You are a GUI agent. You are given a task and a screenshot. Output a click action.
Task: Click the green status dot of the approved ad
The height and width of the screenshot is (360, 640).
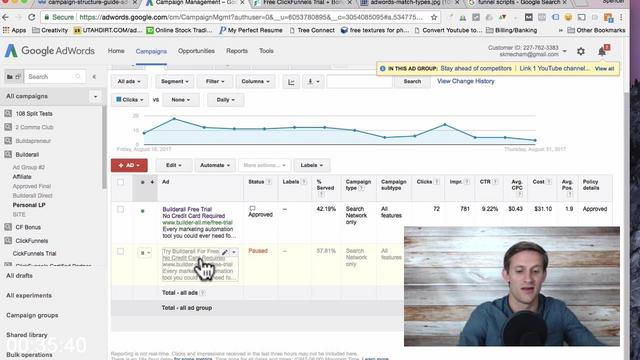(142, 211)
